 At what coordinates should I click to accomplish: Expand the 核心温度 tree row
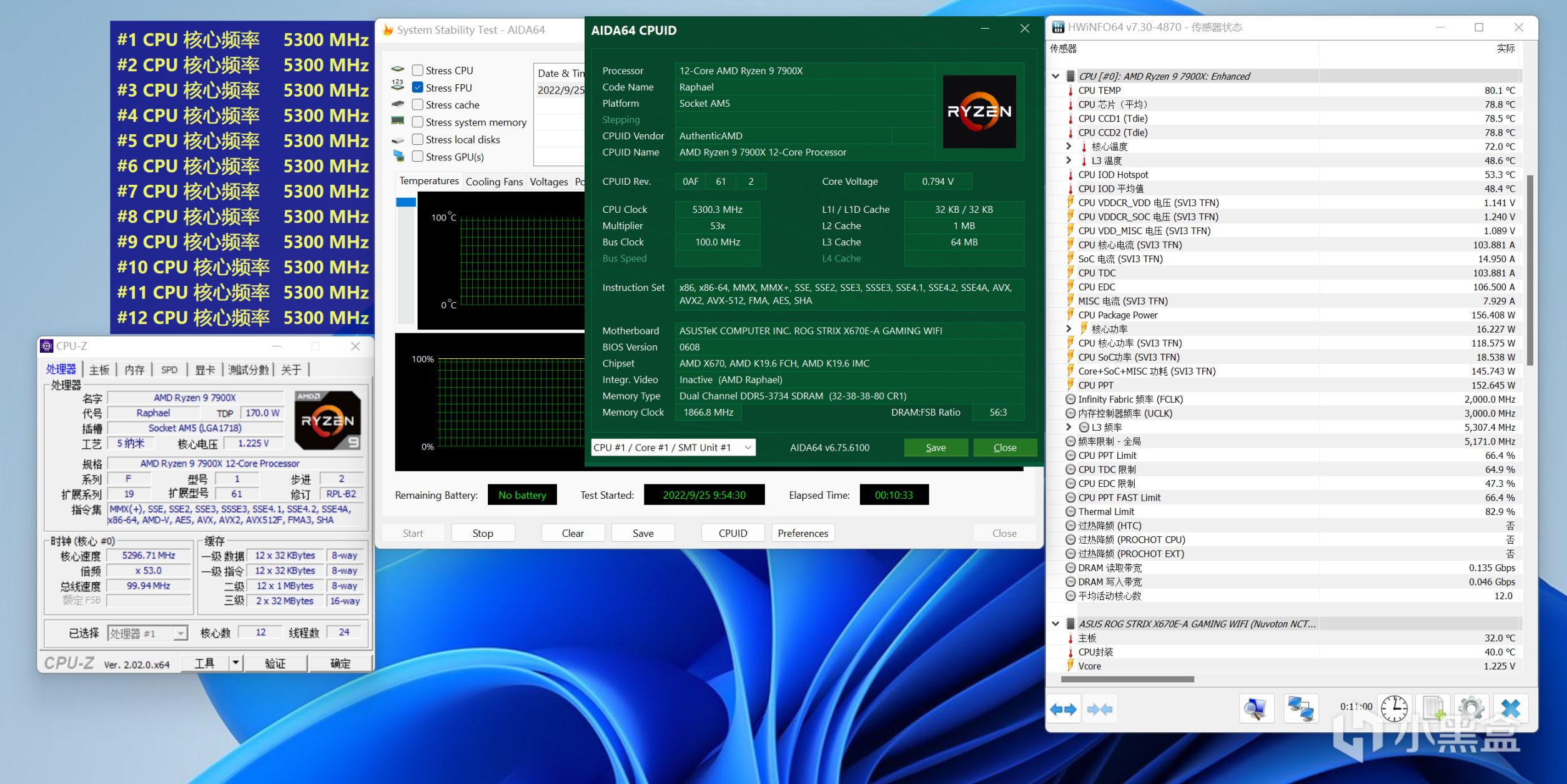tap(1069, 146)
